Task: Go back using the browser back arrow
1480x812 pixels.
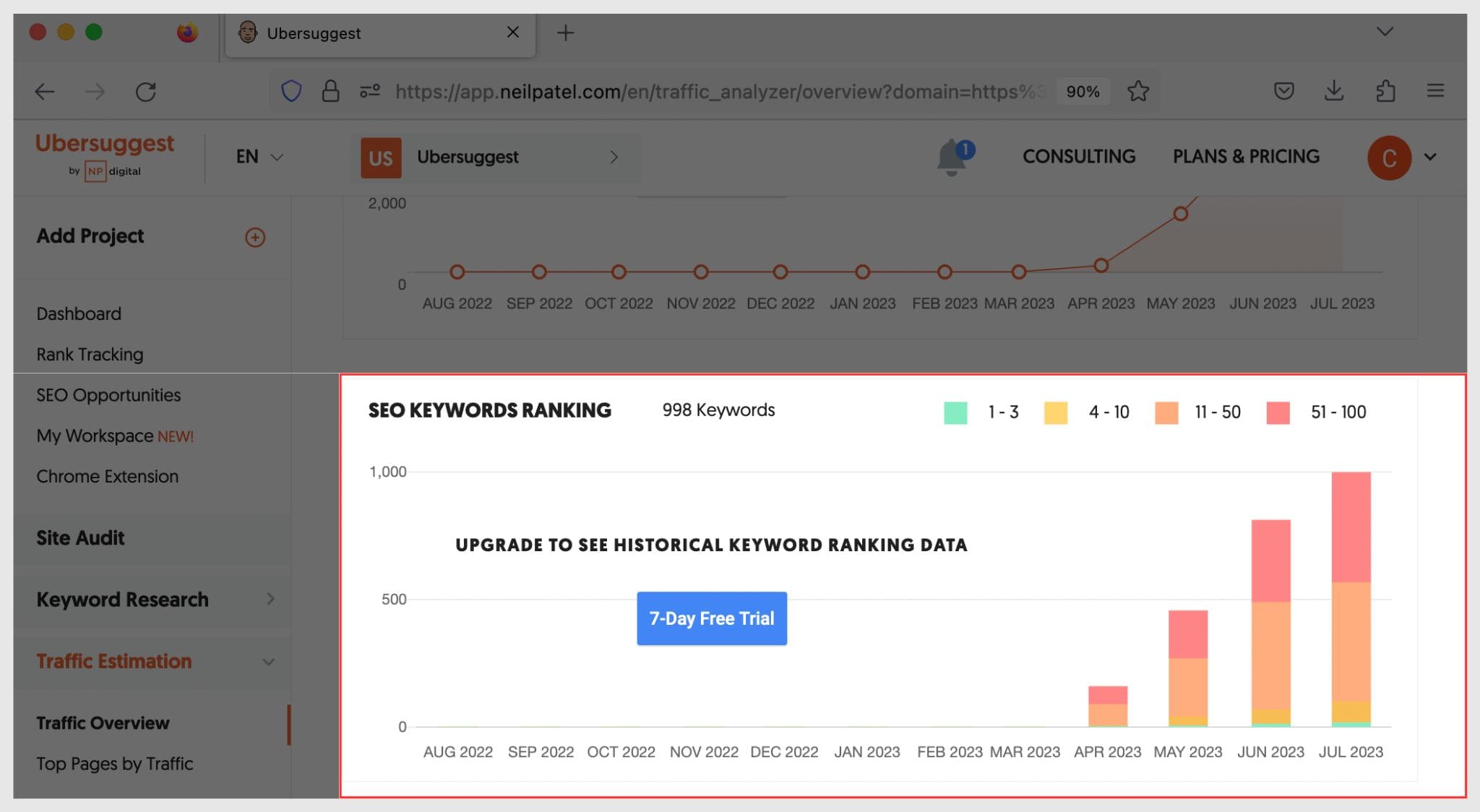Action: tap(45, 92)
